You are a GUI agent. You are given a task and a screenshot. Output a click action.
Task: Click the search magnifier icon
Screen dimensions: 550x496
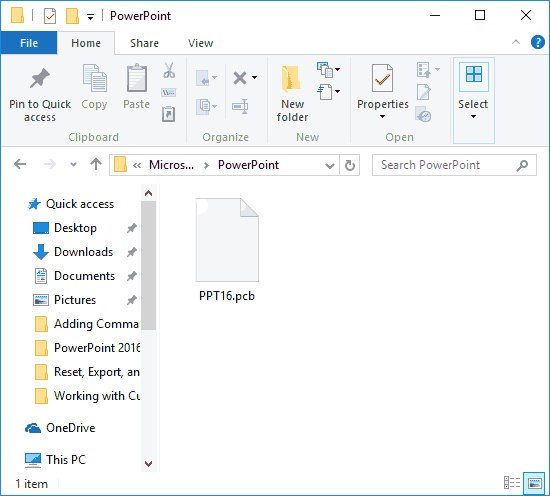click(x=522, y=165)
